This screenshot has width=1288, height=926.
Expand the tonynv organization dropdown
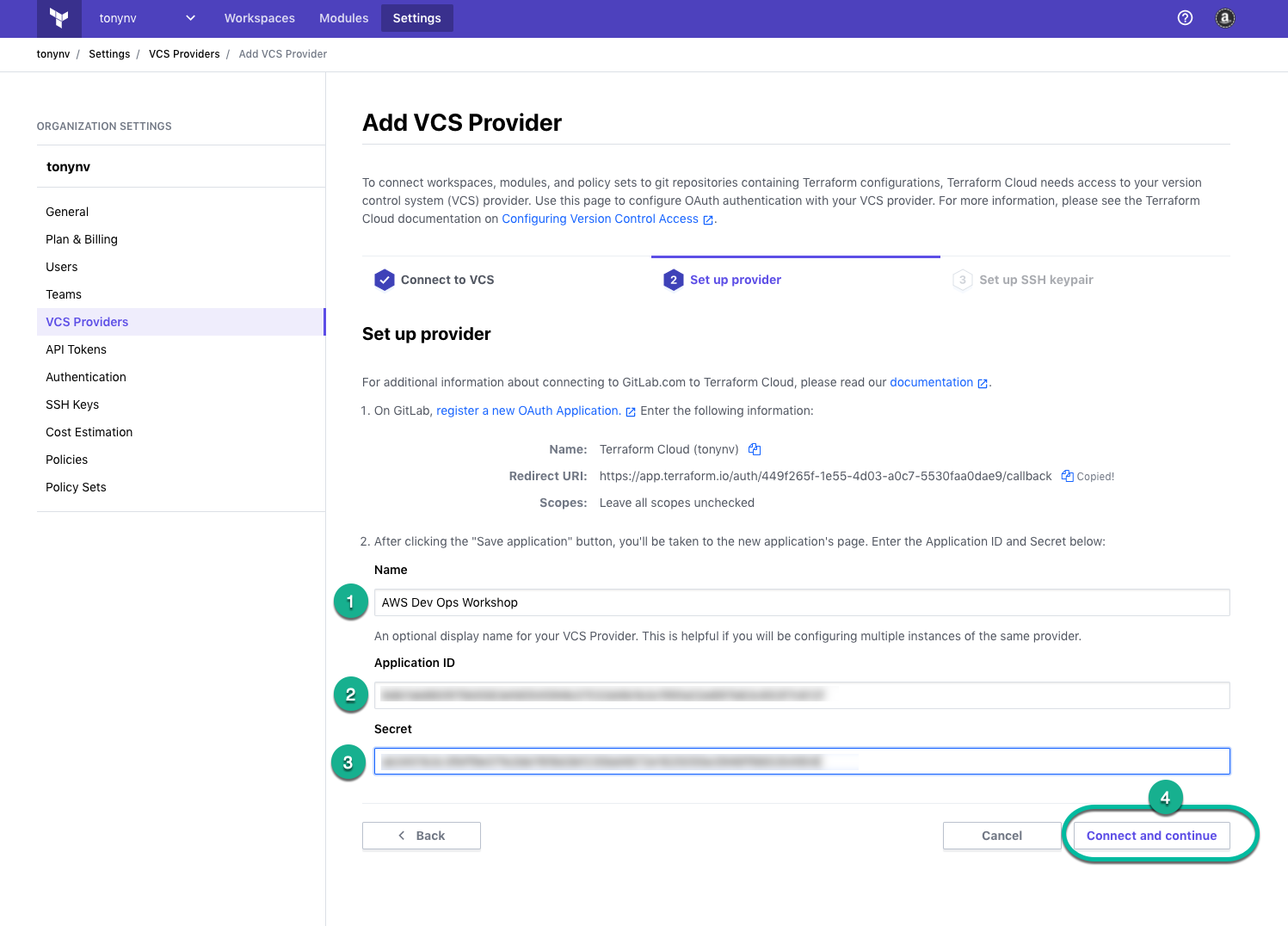[x=146, y=18]
